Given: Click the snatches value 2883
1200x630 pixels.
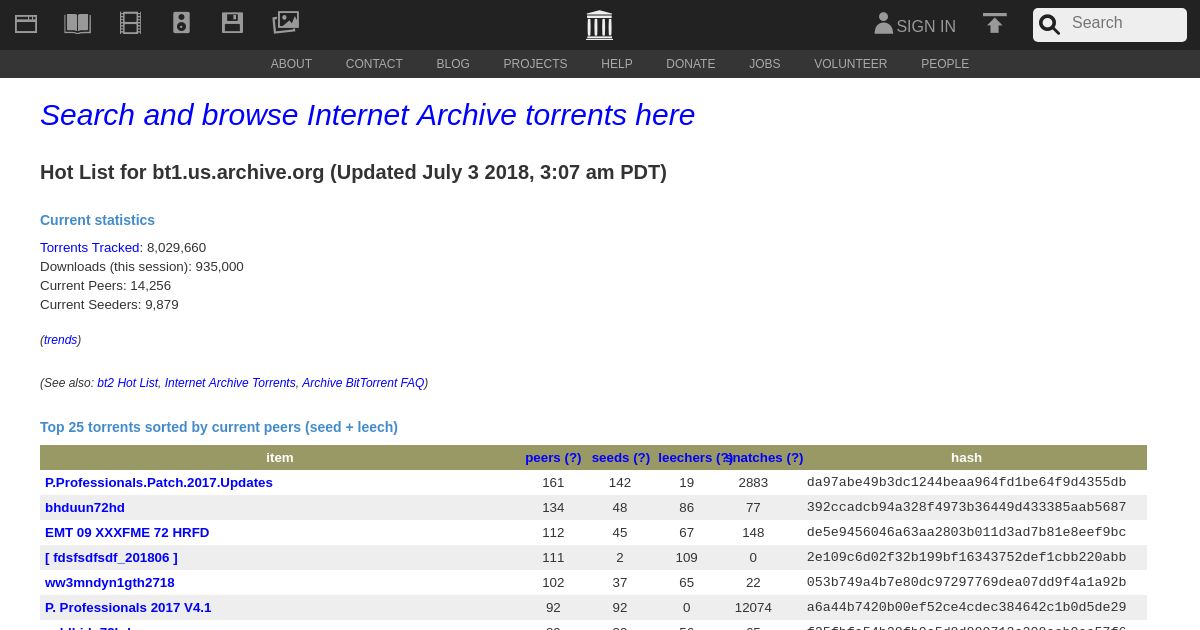Looking at the screenshot, I should pyautogui.click(x=753, y=483).
